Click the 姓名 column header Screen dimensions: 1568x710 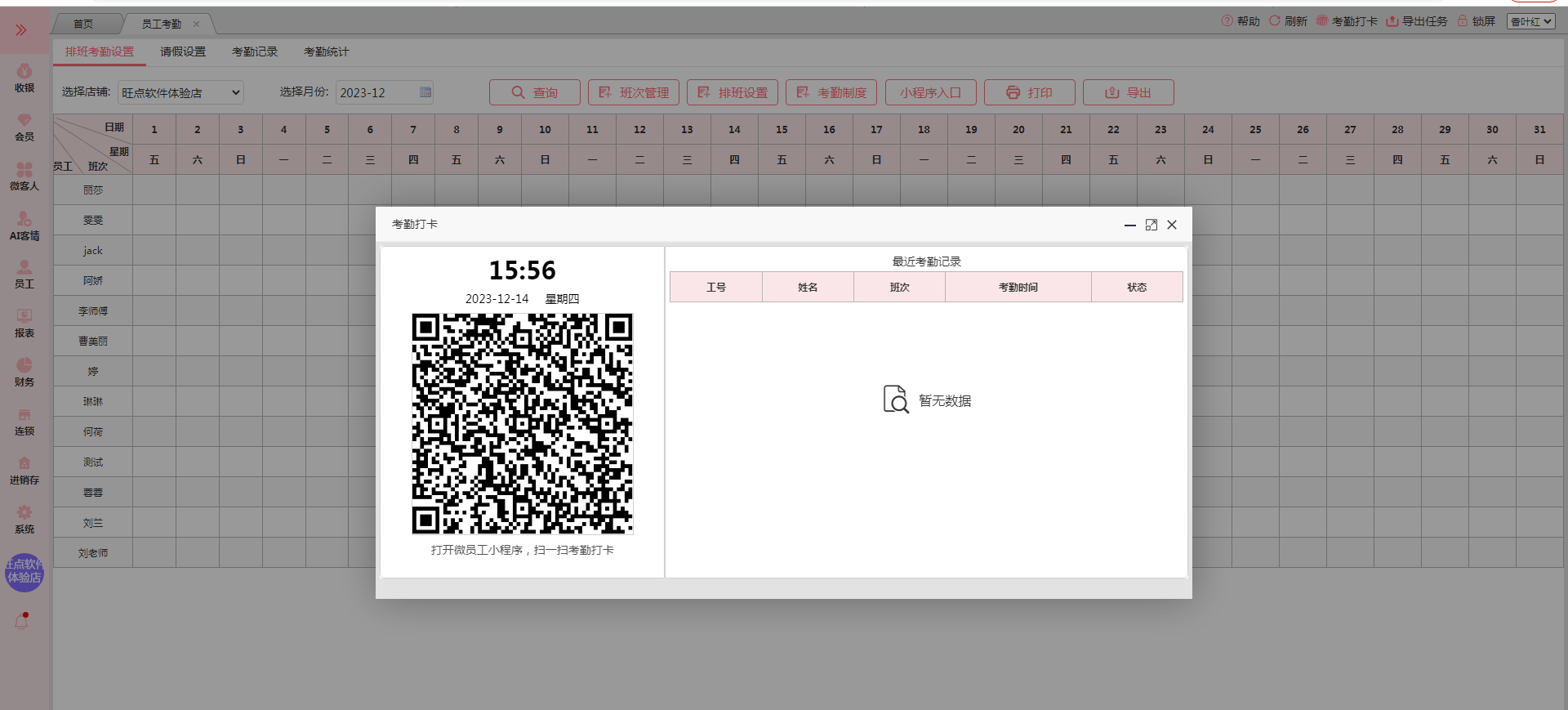pyautogui.click(x=808, y=287)
